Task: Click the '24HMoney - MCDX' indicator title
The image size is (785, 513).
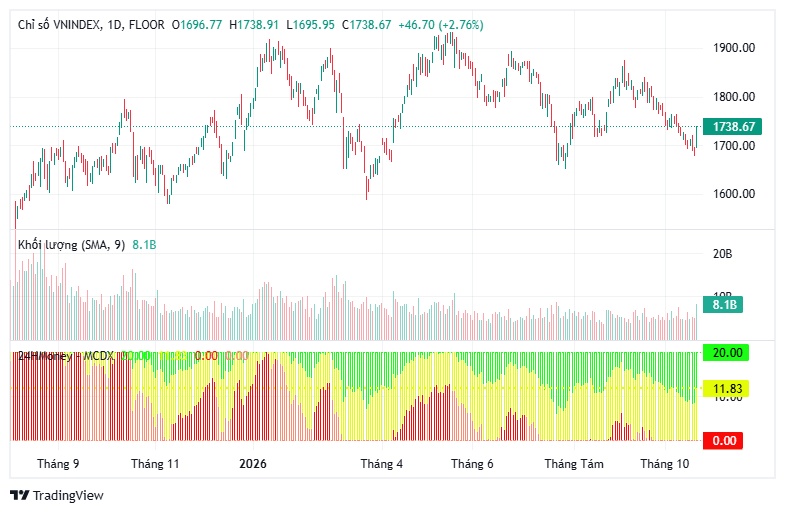Action: tap(66, 356)
